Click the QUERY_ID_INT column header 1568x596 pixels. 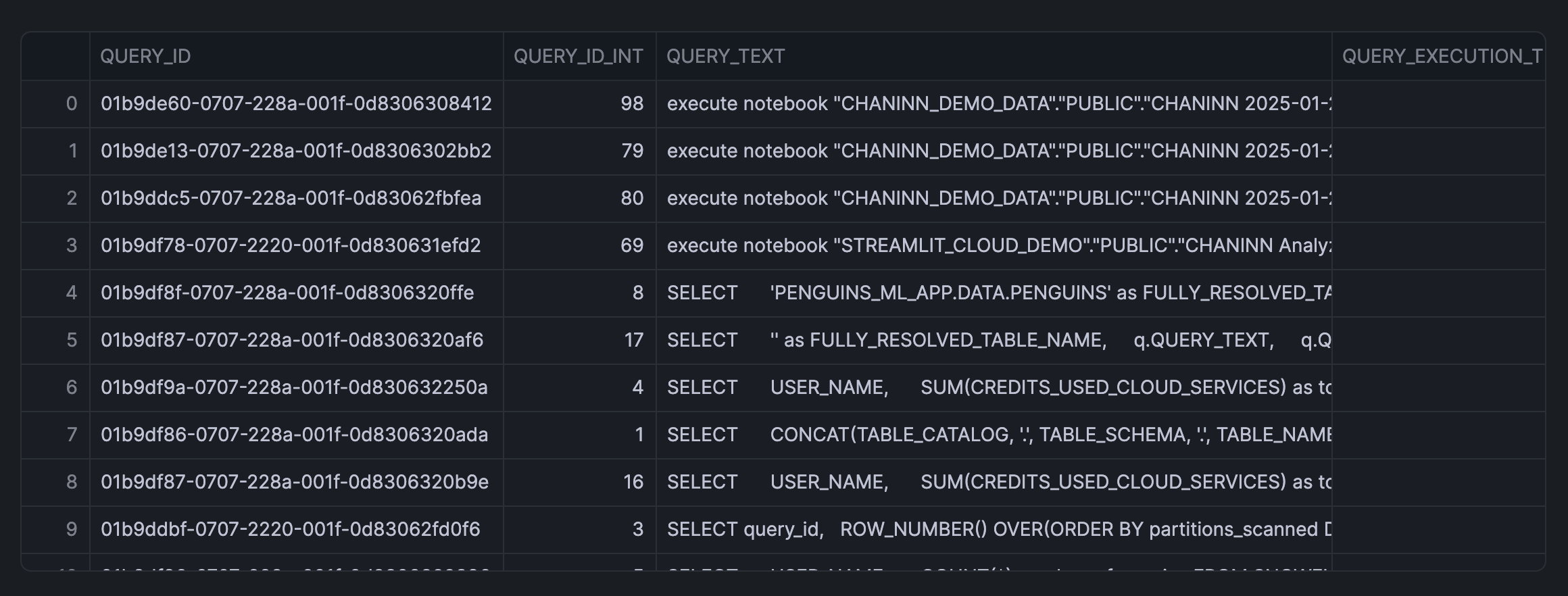click(x=578, y=56)
